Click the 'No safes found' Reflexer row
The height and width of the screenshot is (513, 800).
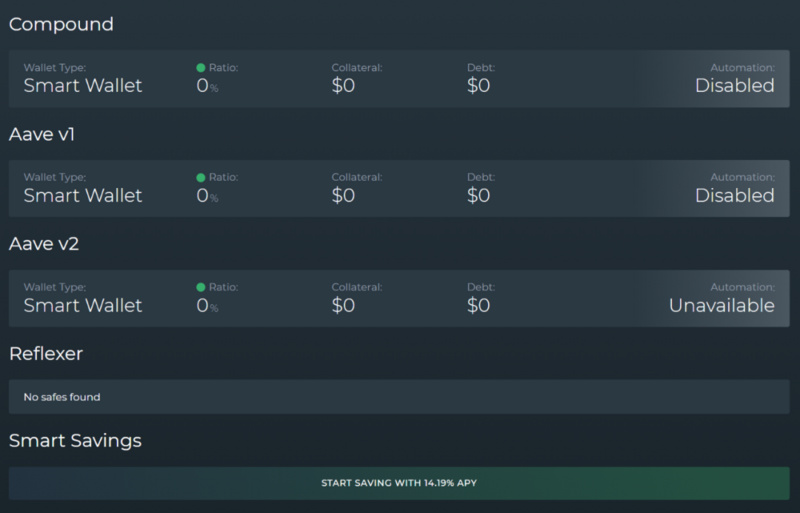(62, 397)
